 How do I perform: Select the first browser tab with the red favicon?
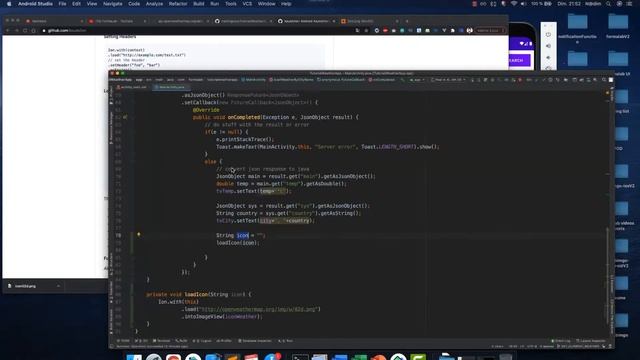pos(54,21)
